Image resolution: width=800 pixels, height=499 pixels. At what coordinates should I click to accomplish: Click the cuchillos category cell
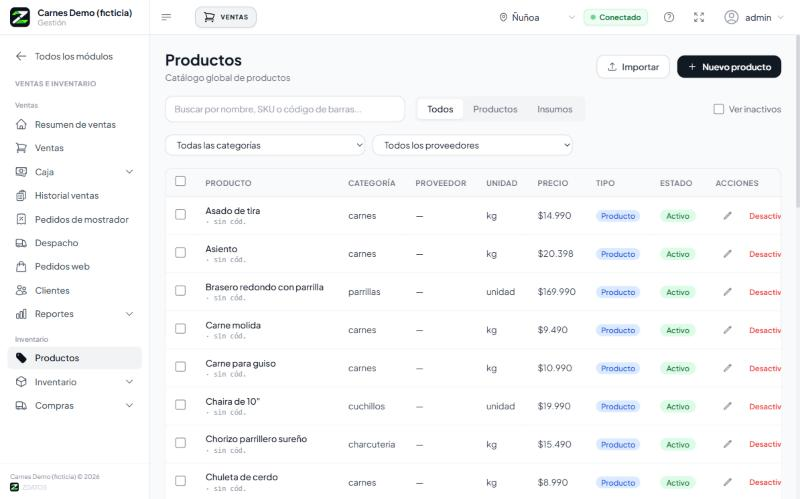pos(366,406)
